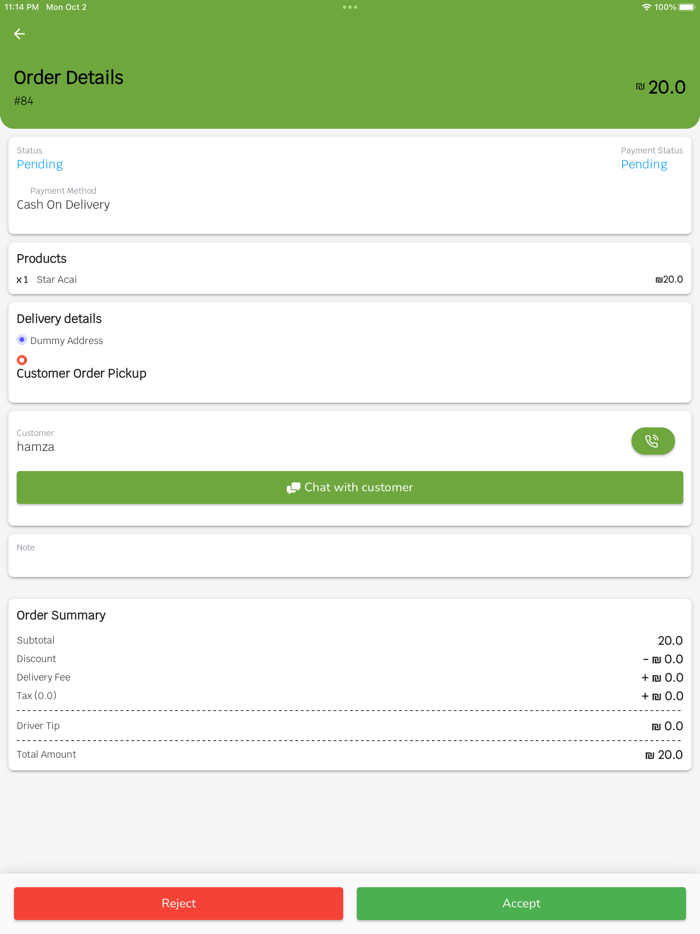Tap the Note input field
The width and height of the screenshot is (700, 934).
[350, 555]
